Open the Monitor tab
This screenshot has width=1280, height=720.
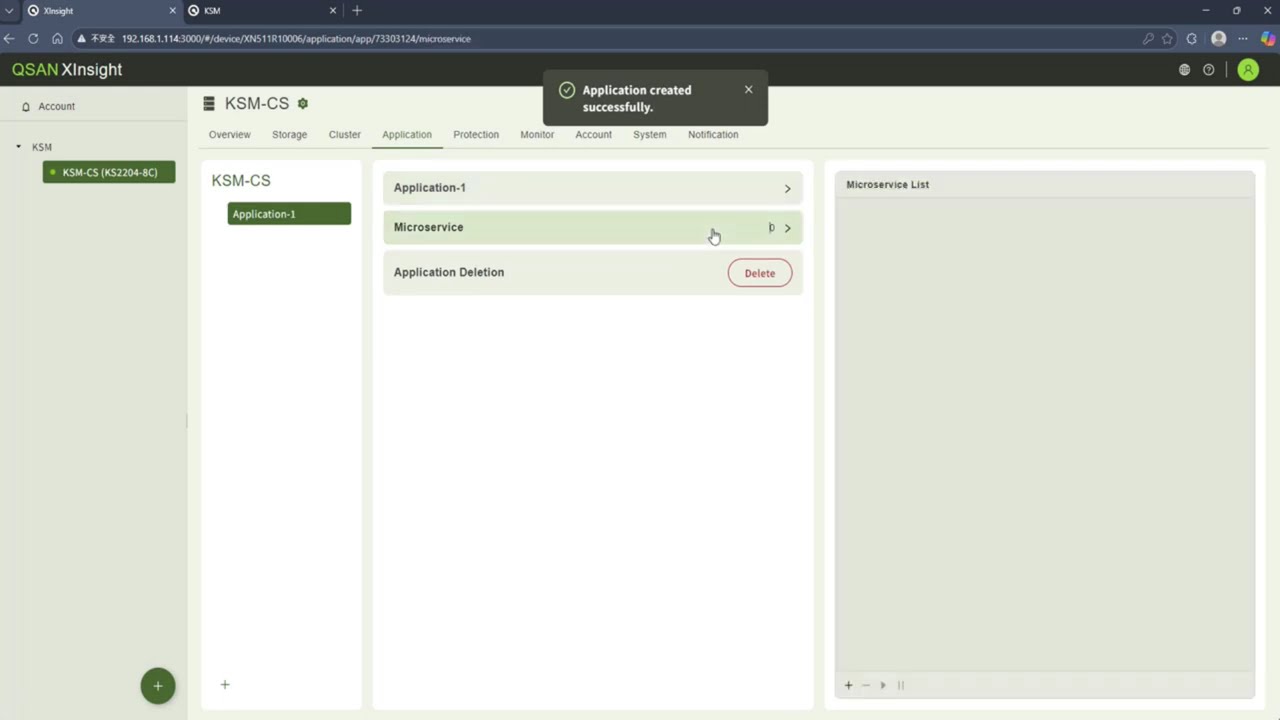[x=537, y=135]
